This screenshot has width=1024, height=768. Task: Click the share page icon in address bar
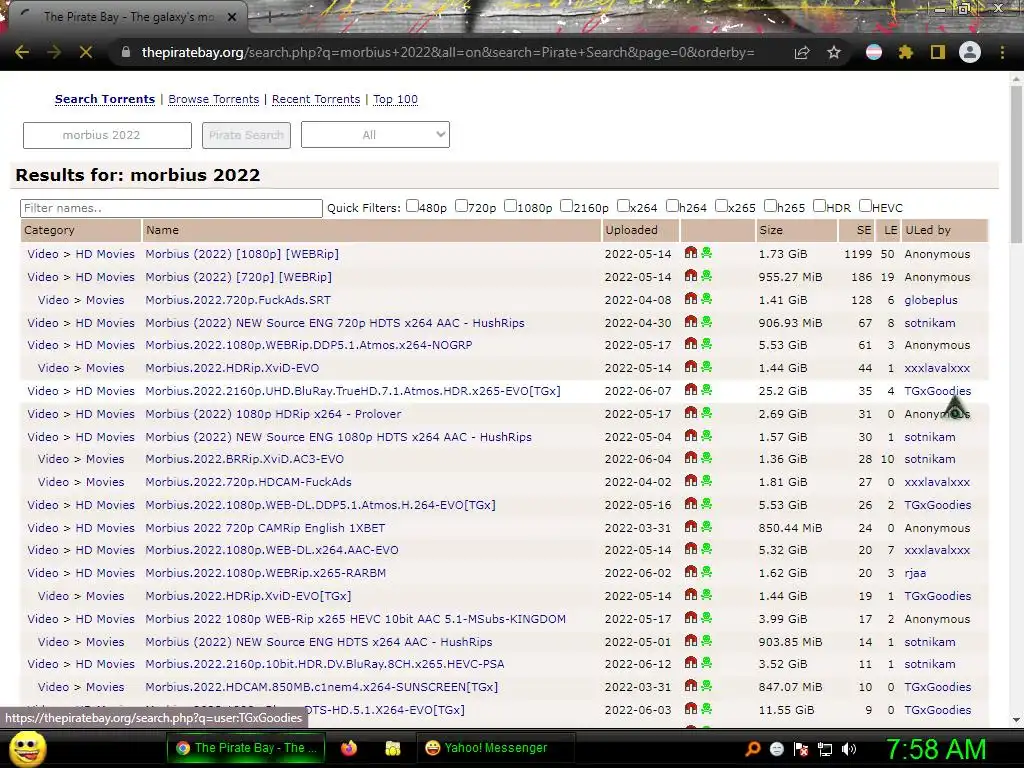pyautogui.click(x=802, y=53)
